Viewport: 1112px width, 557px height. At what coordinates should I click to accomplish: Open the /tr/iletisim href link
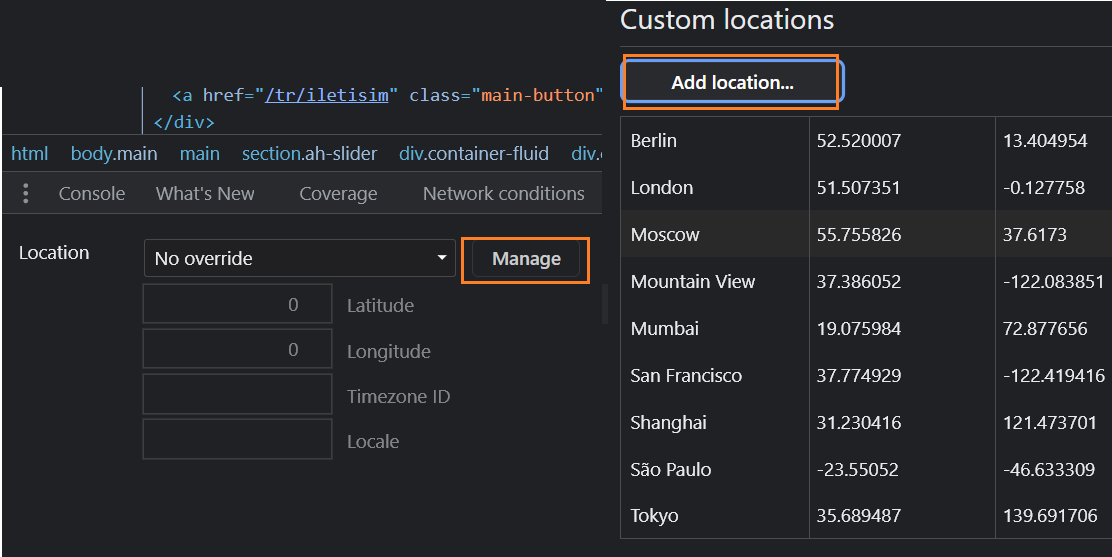click(326, 95)
